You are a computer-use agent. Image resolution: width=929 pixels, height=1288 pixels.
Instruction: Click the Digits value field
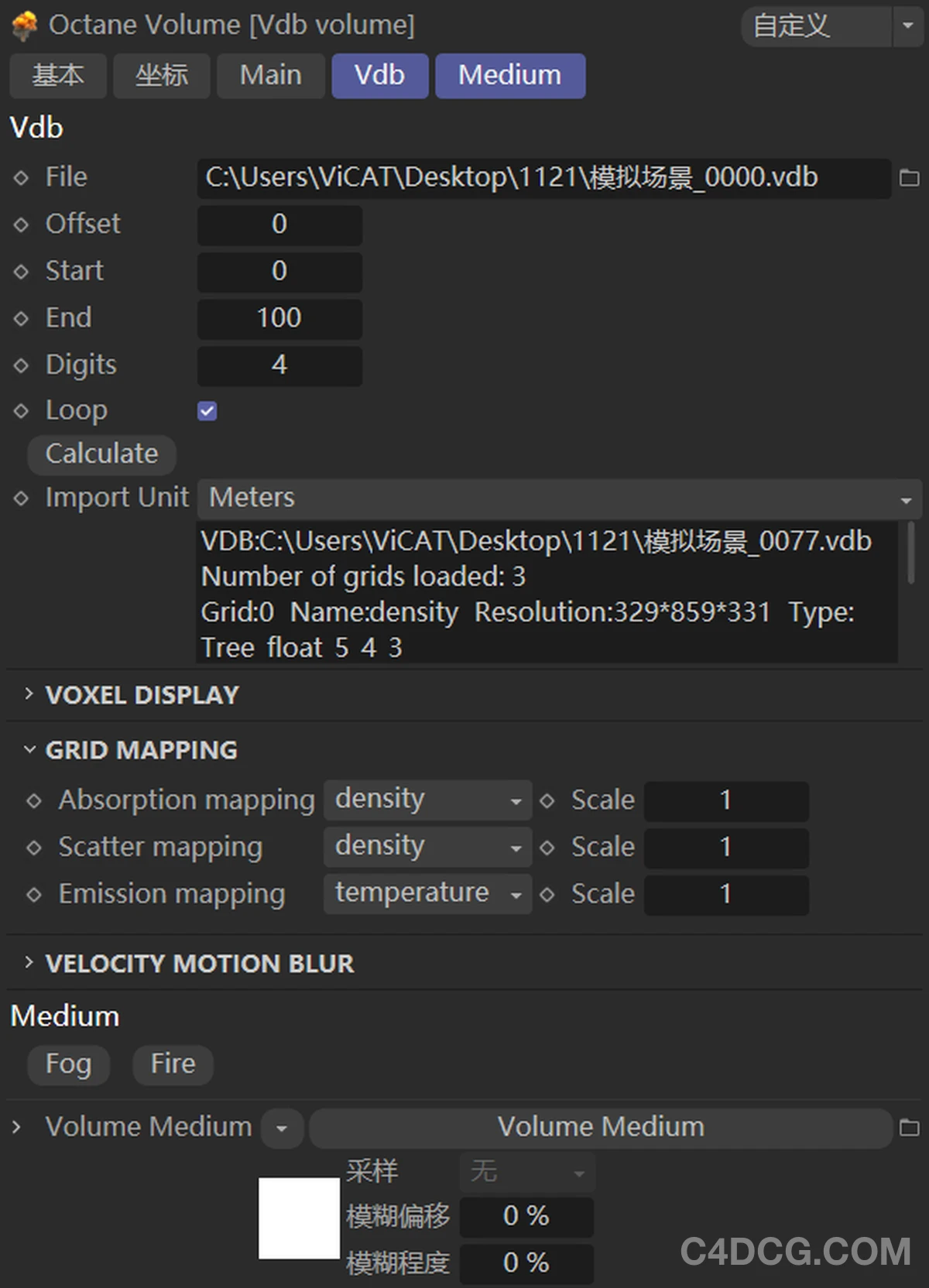pyautogui.click(x=279, y=365)
